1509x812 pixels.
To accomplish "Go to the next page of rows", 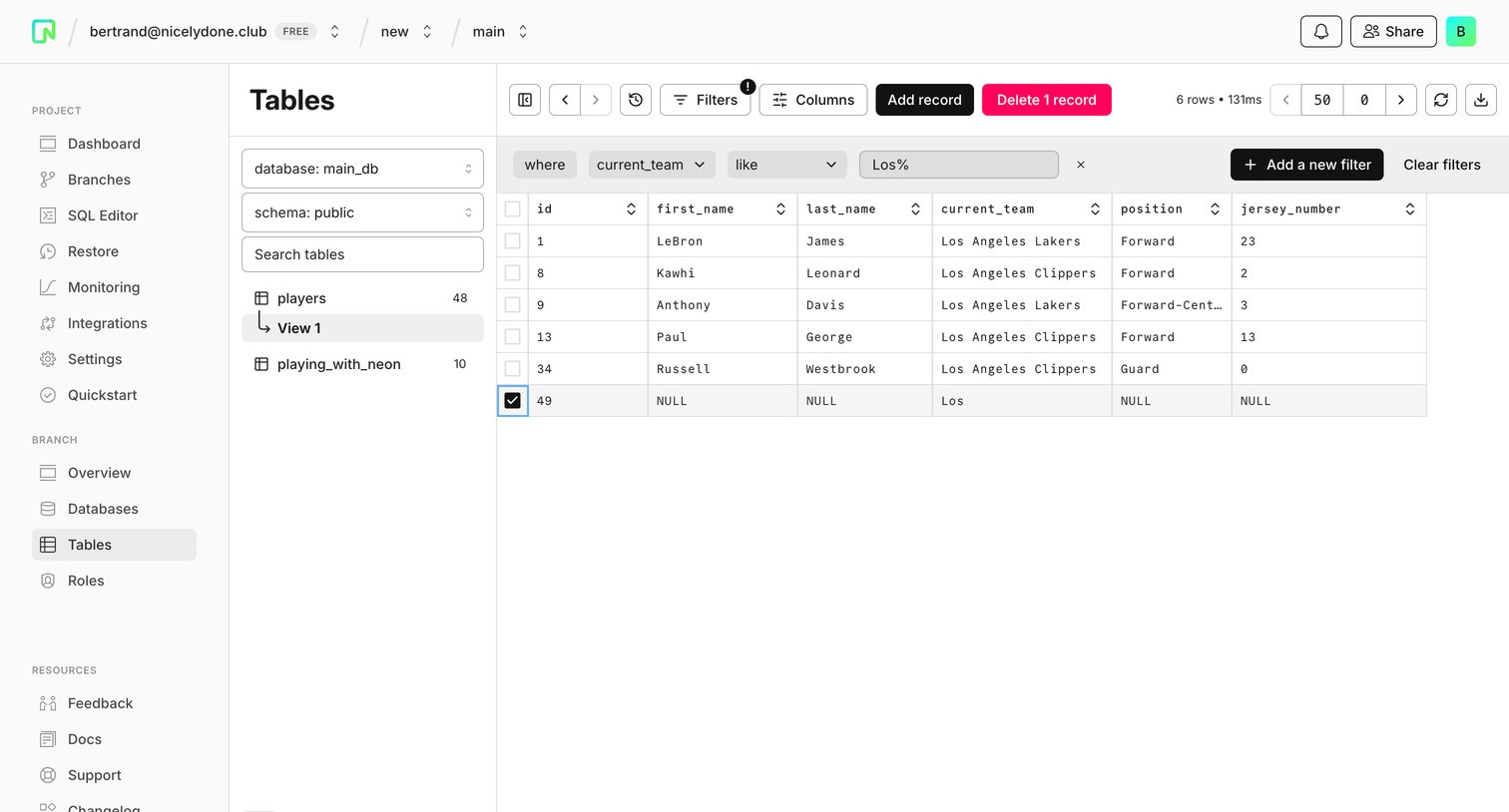I will click(x=1401, y=100).
